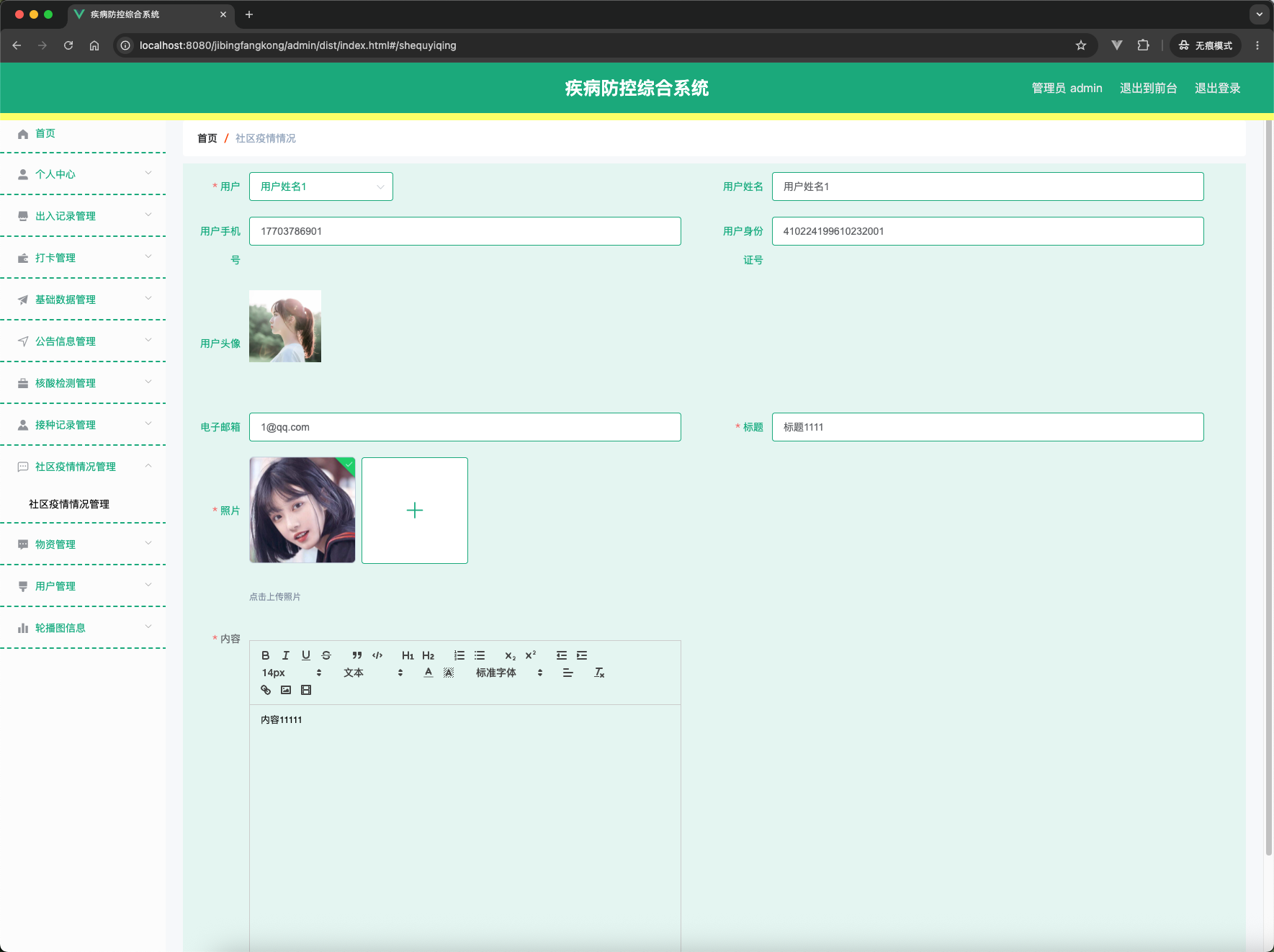Expand 核酸检测管理 sidebar menu
1274x952 pixels.
pos(83,383)
